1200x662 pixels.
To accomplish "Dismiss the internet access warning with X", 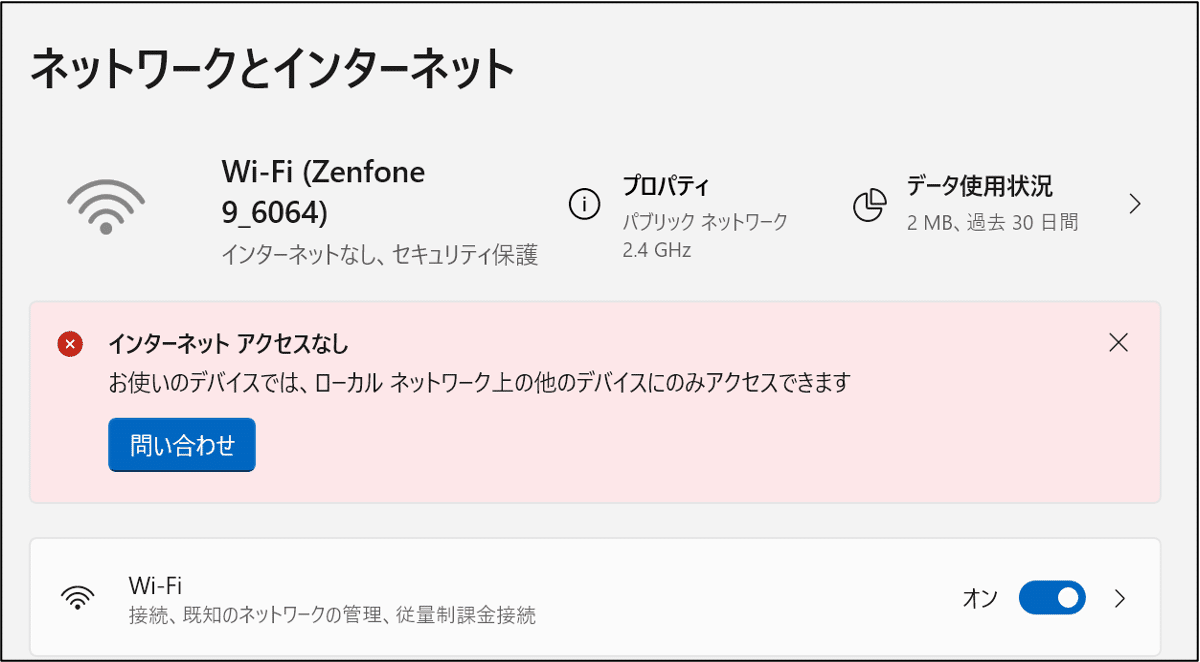I will [1119, 341].
